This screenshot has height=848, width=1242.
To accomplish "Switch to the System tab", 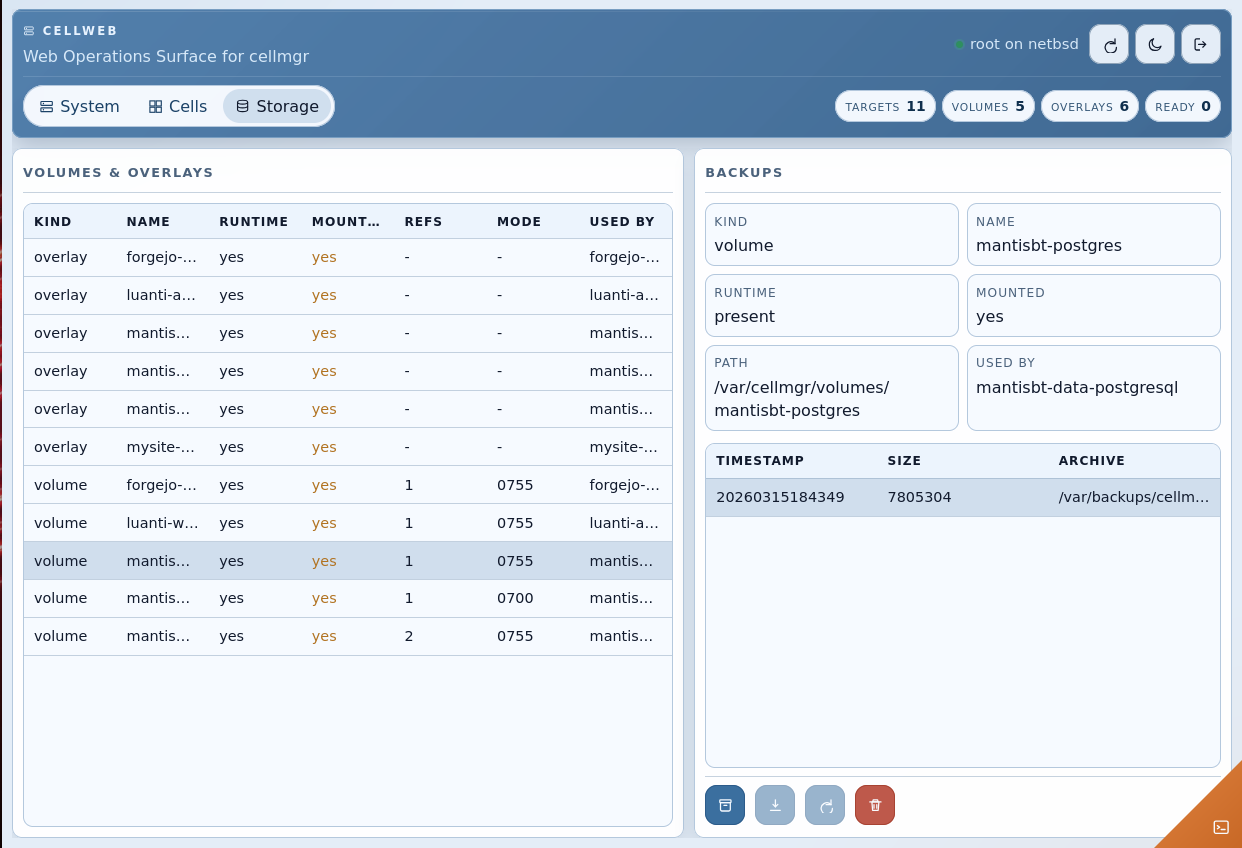I will (80, 106).
